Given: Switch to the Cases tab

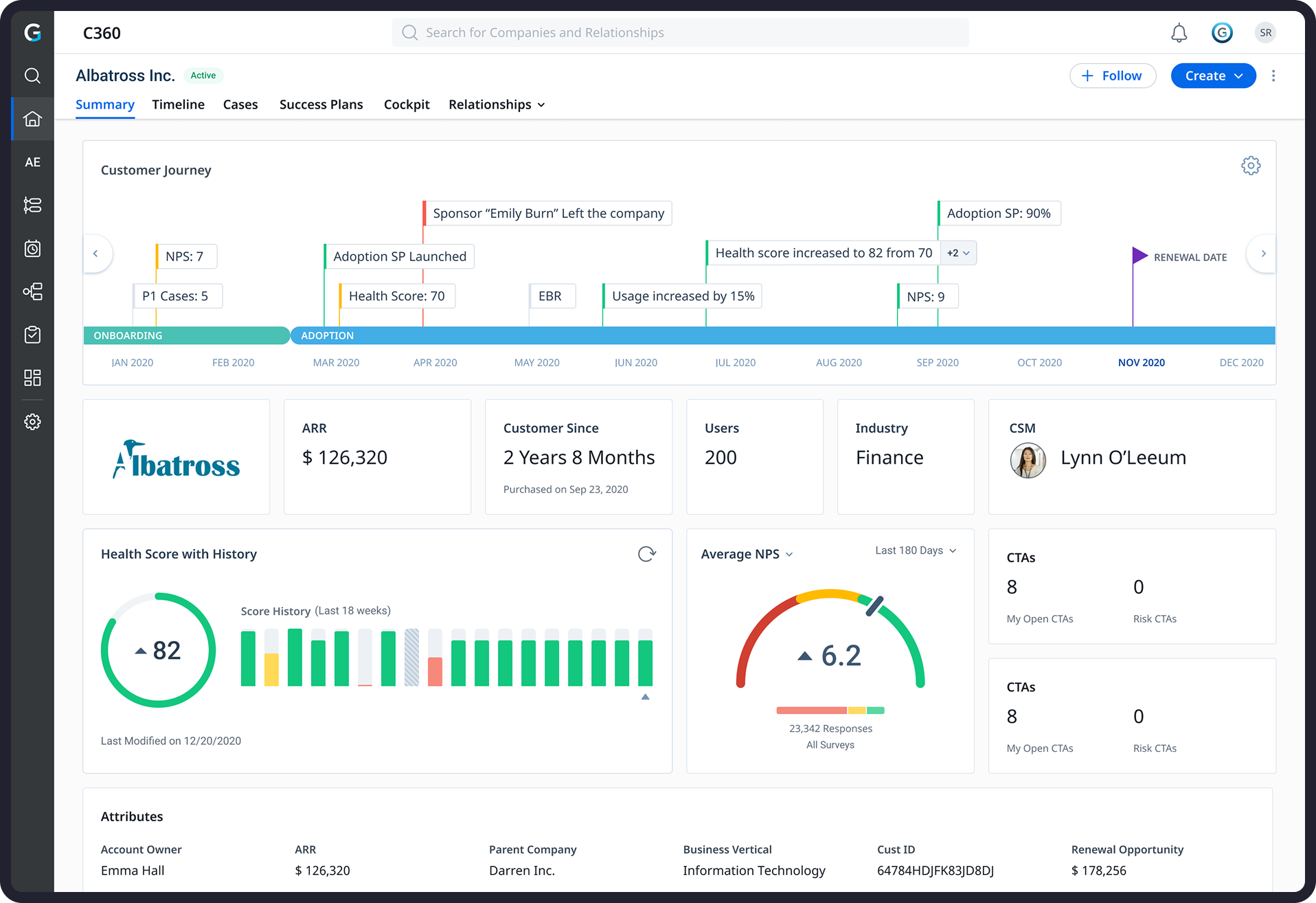Looking at the screenshot, I should (240, 104).
